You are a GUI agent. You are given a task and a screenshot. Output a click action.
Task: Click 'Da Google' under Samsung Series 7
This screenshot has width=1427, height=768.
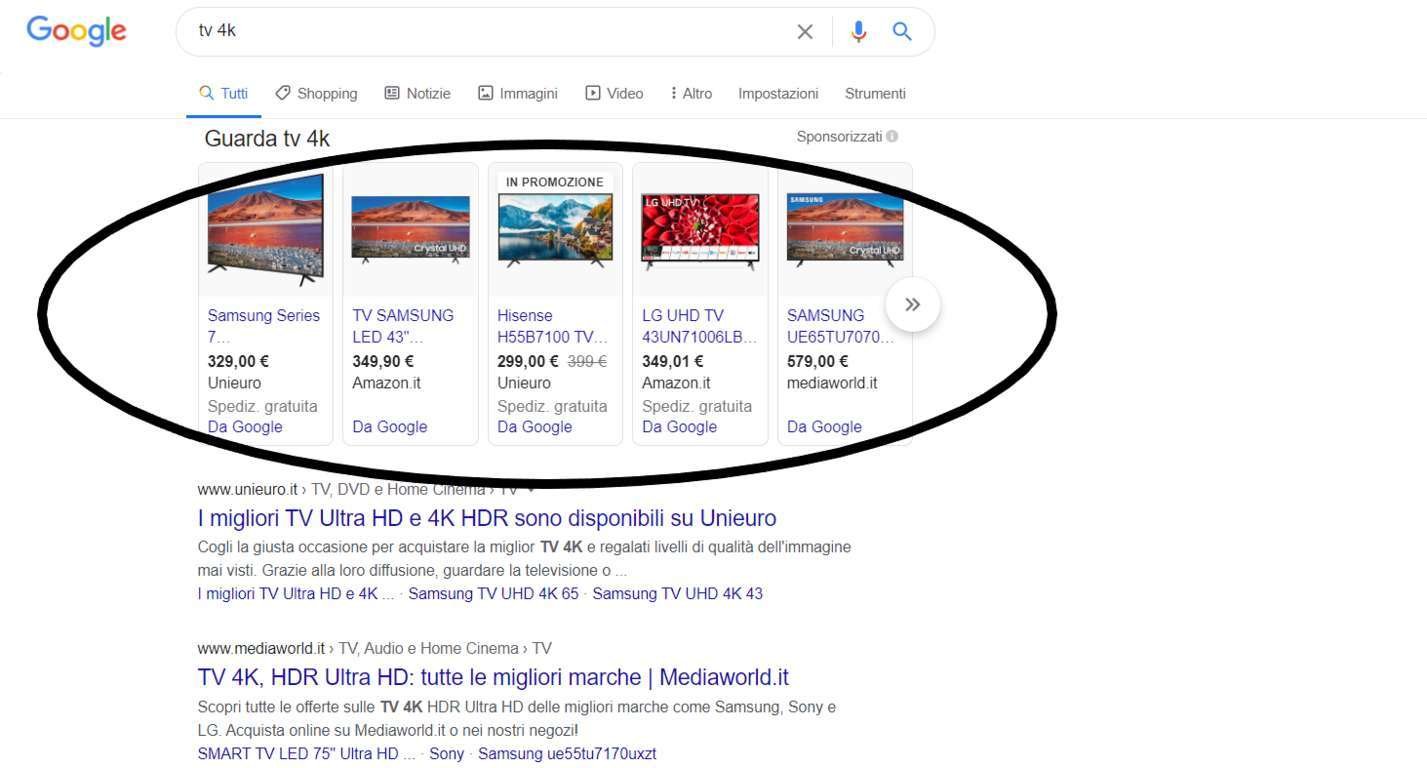pos(245,427)
